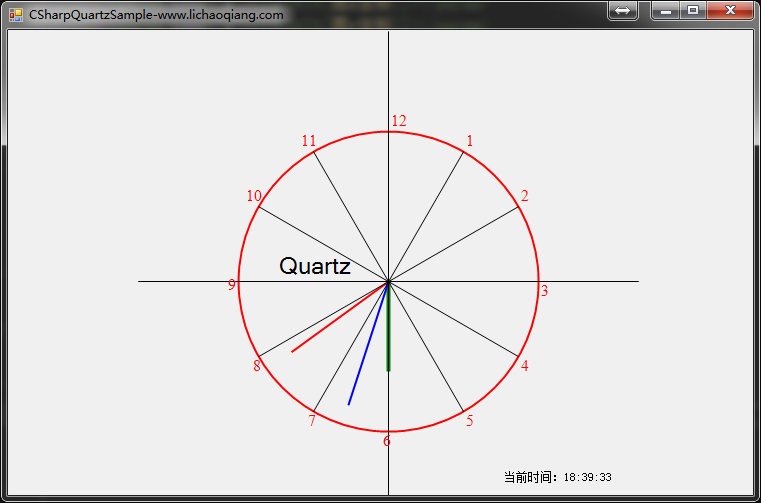Click the number 1 on the clock dial
The width and height of the screenshot is (761, 503).
470,141
